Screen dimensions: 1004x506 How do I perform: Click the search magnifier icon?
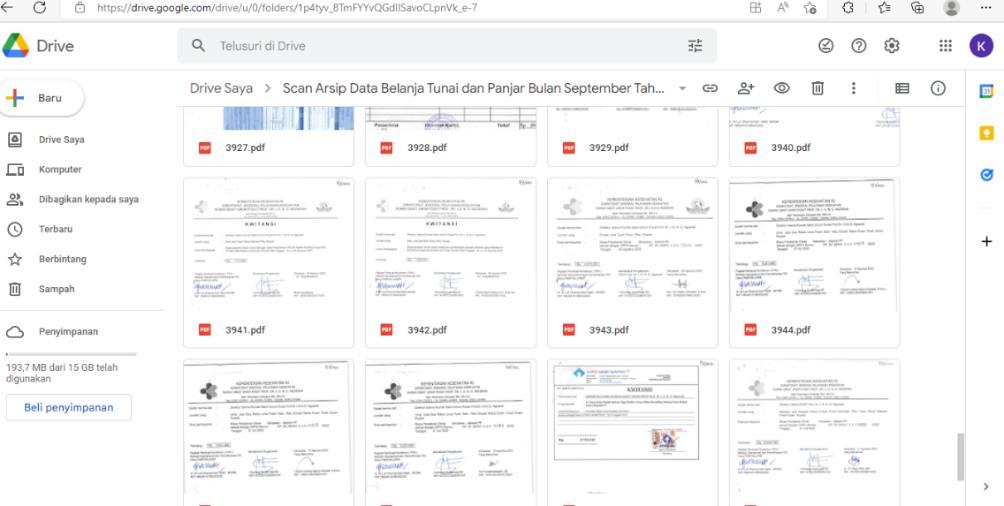click(198, 45)
